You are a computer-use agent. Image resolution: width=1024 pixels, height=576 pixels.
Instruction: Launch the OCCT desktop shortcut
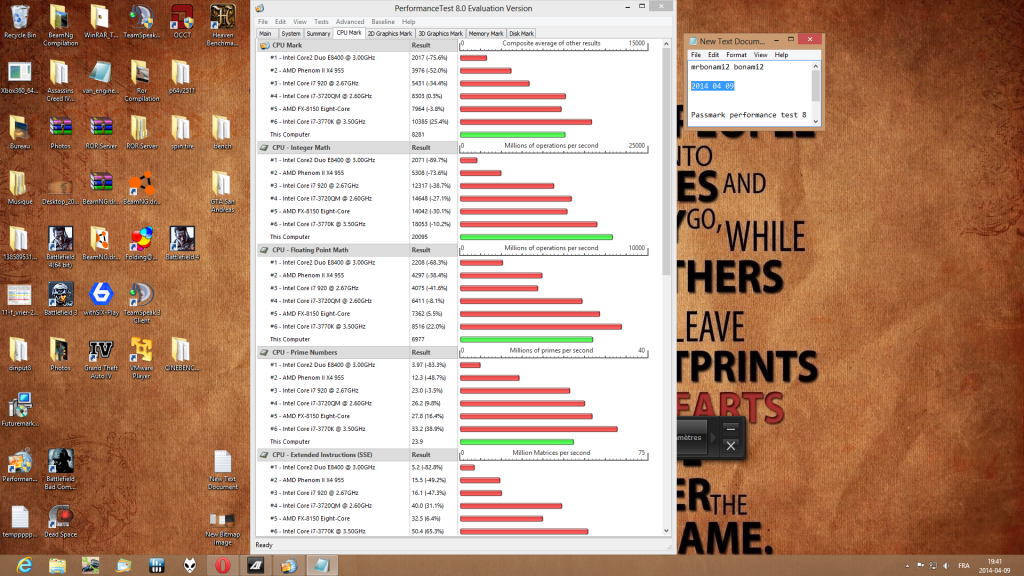pos(182,22)
